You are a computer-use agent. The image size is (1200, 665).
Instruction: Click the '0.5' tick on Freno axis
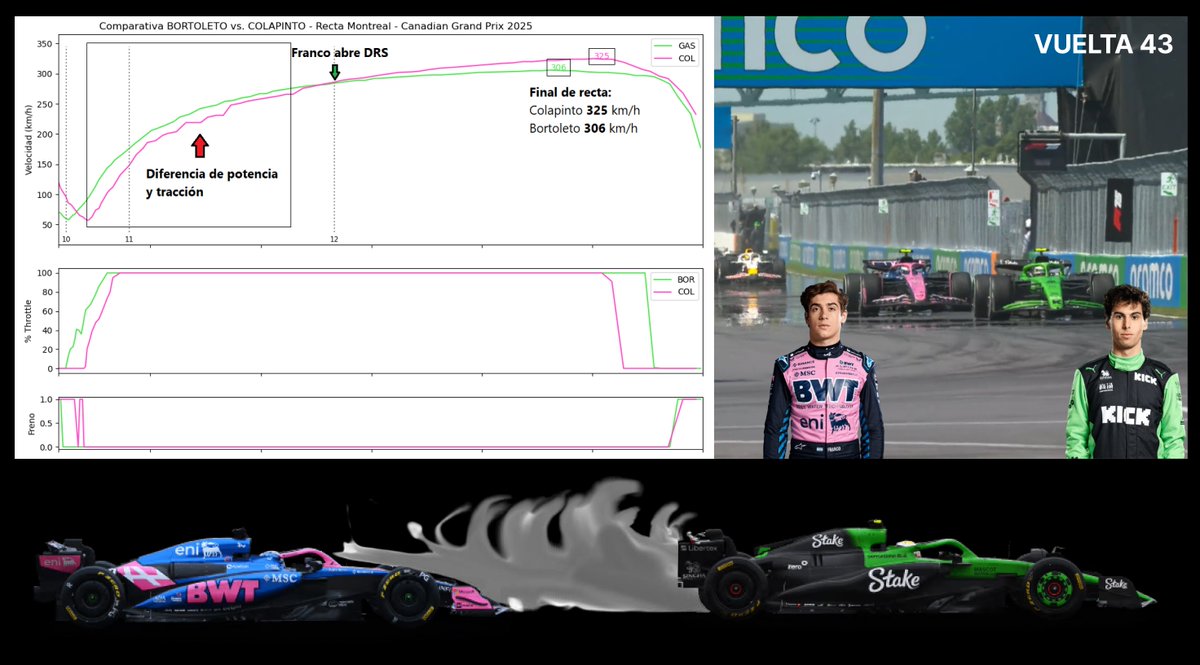45,423
